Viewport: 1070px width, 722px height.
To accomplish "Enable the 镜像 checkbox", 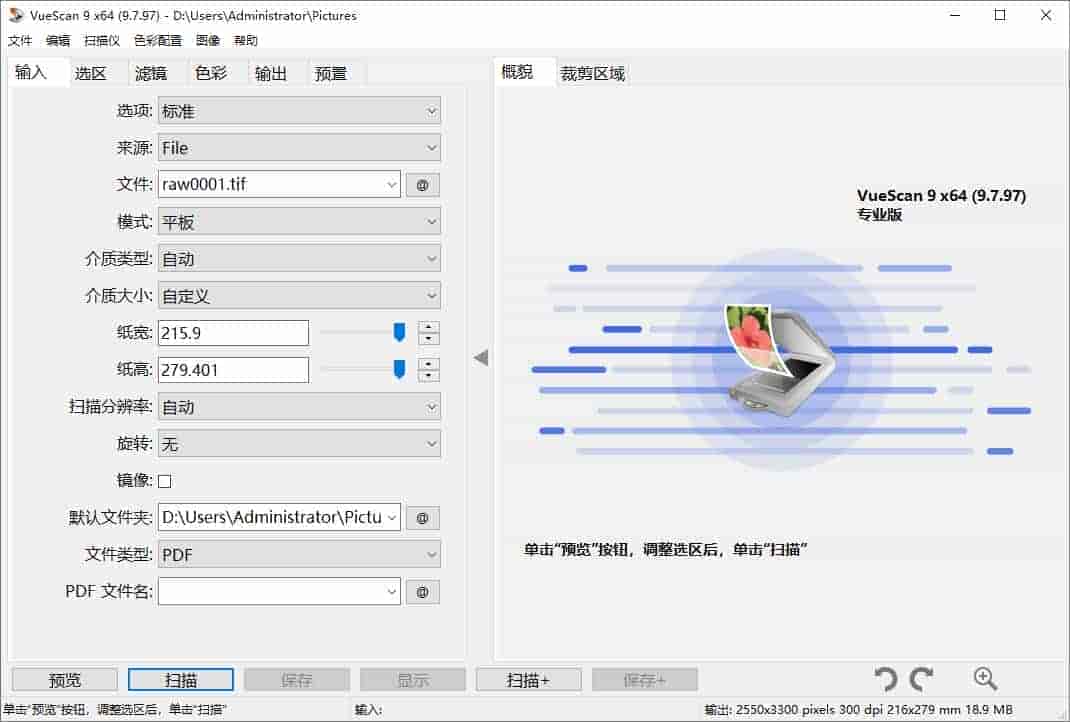I will tap(165, 481).
